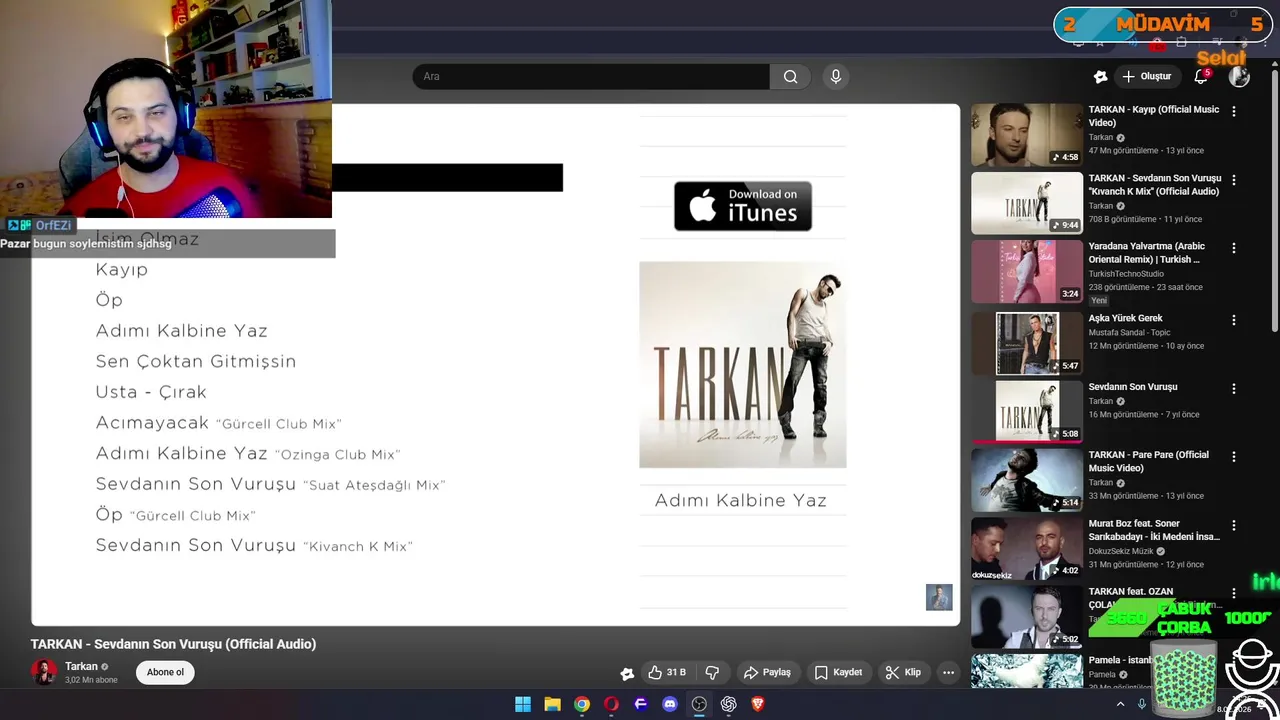Screen dimensions: 1280x720
Task: Click Download on iTunes badge
Action: [743, 206]
